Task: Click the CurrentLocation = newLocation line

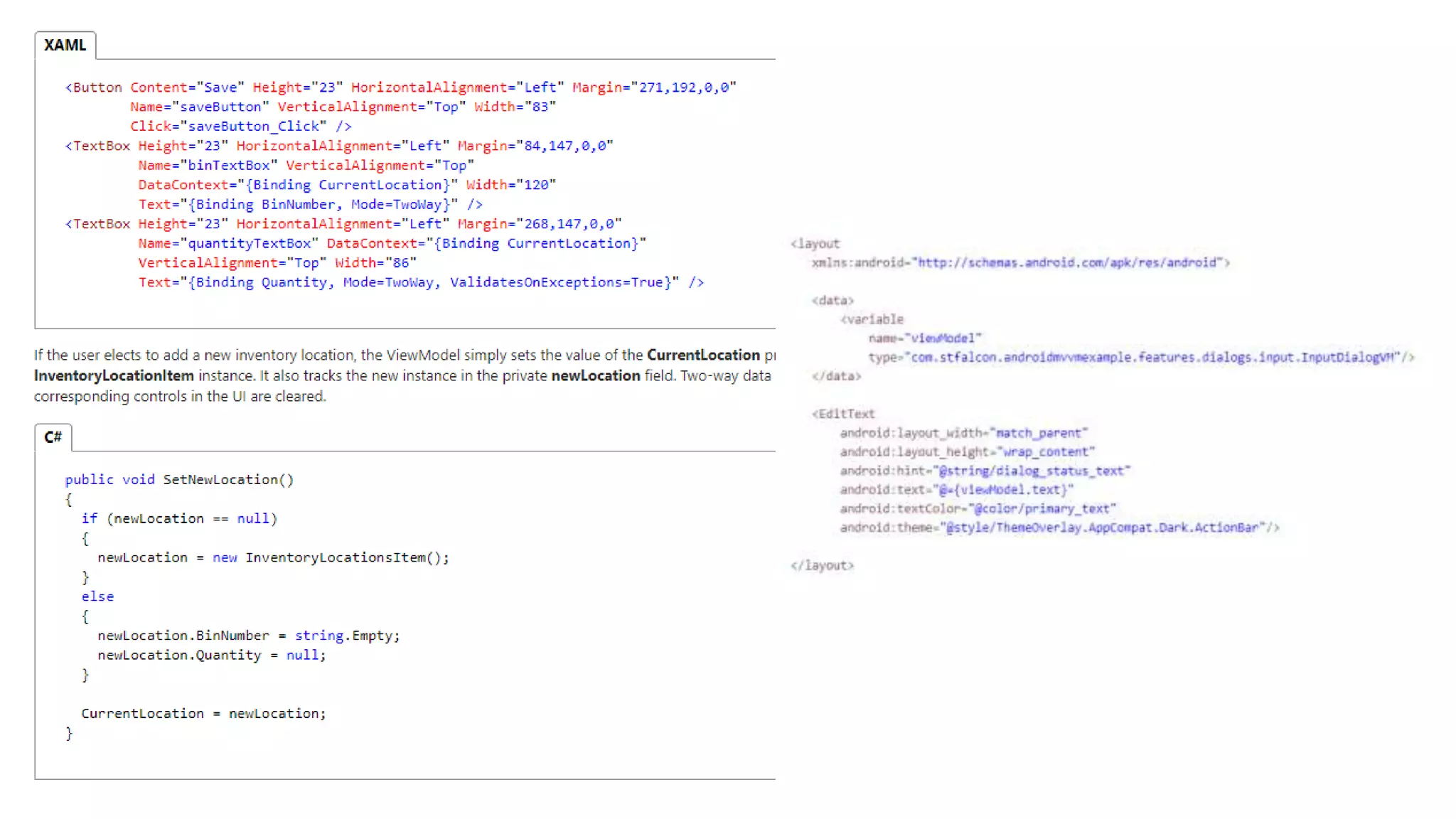Action: 203,713
